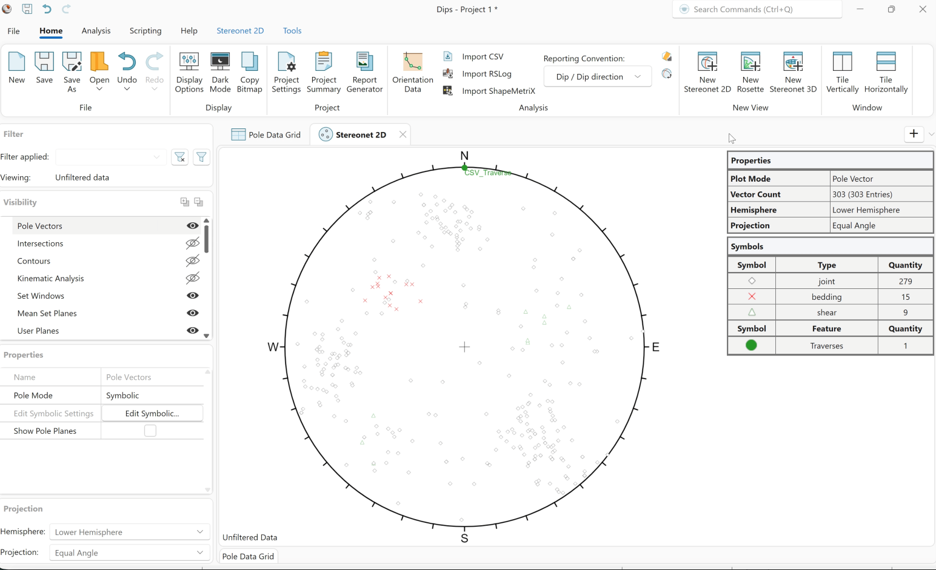Create New Rosette view
This screenshot has height=570, width=936.
click(750, 71)
